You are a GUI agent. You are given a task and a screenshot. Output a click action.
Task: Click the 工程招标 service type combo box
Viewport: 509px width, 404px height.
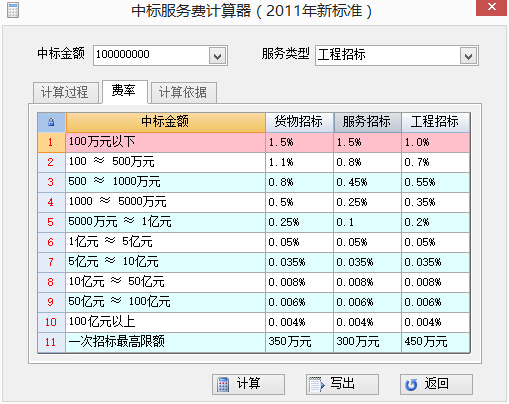(x=397, y=56)
